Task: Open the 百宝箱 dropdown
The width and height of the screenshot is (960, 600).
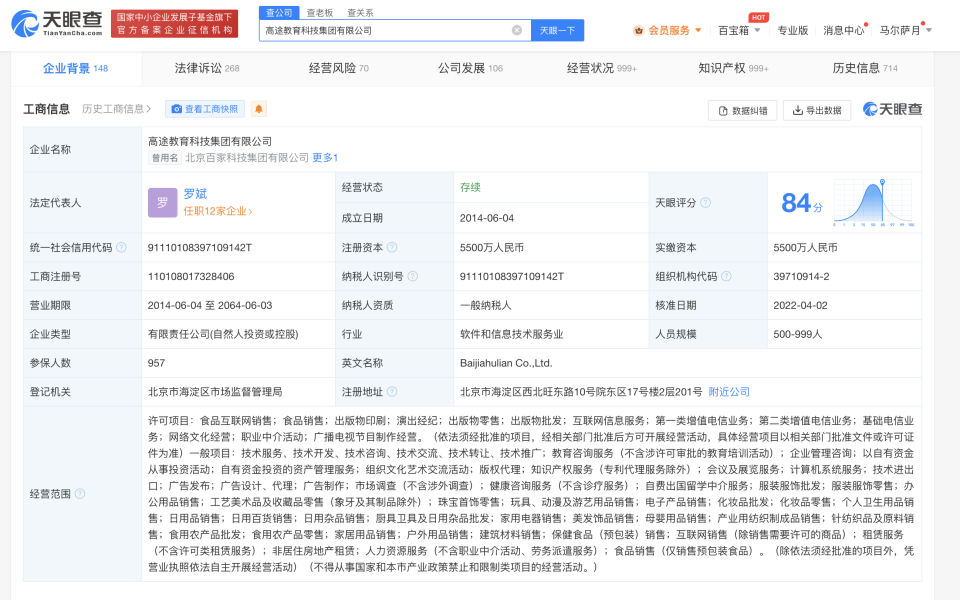Action: [x=739, y=30]
